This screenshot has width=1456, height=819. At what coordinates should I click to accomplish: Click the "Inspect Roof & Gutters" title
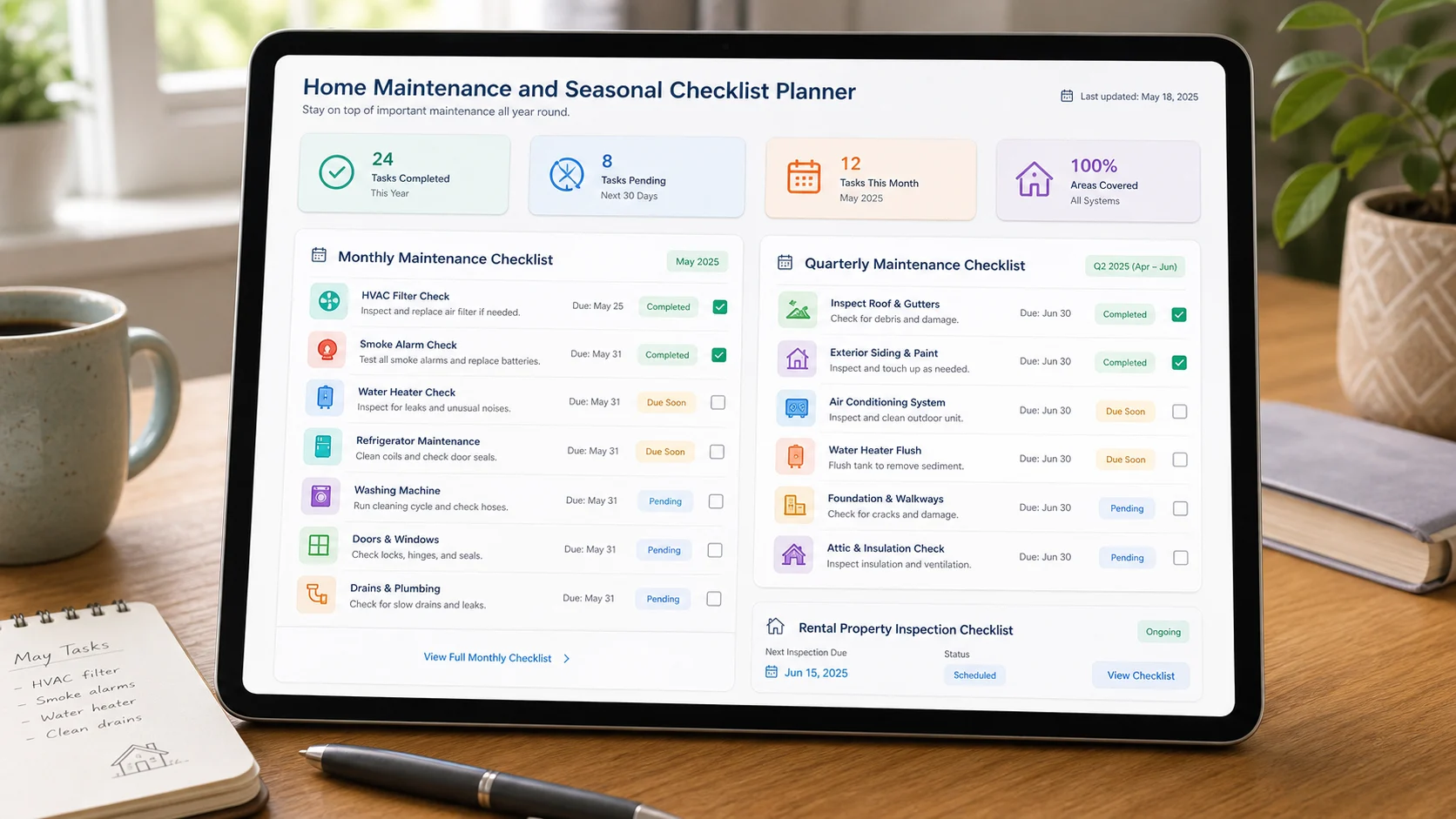pyautogui.click(x=885, y=304)
